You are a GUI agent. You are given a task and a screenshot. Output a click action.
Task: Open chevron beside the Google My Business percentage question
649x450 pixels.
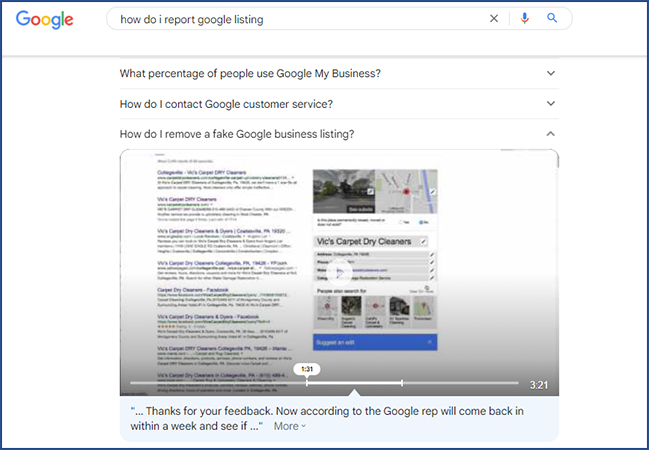pyautogui.click(x=550, y=73)
